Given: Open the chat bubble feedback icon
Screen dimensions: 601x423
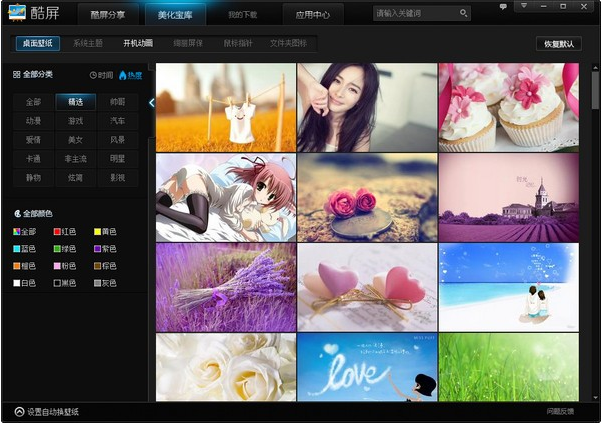Looking at the screenshot, I should tap(503, 7).
